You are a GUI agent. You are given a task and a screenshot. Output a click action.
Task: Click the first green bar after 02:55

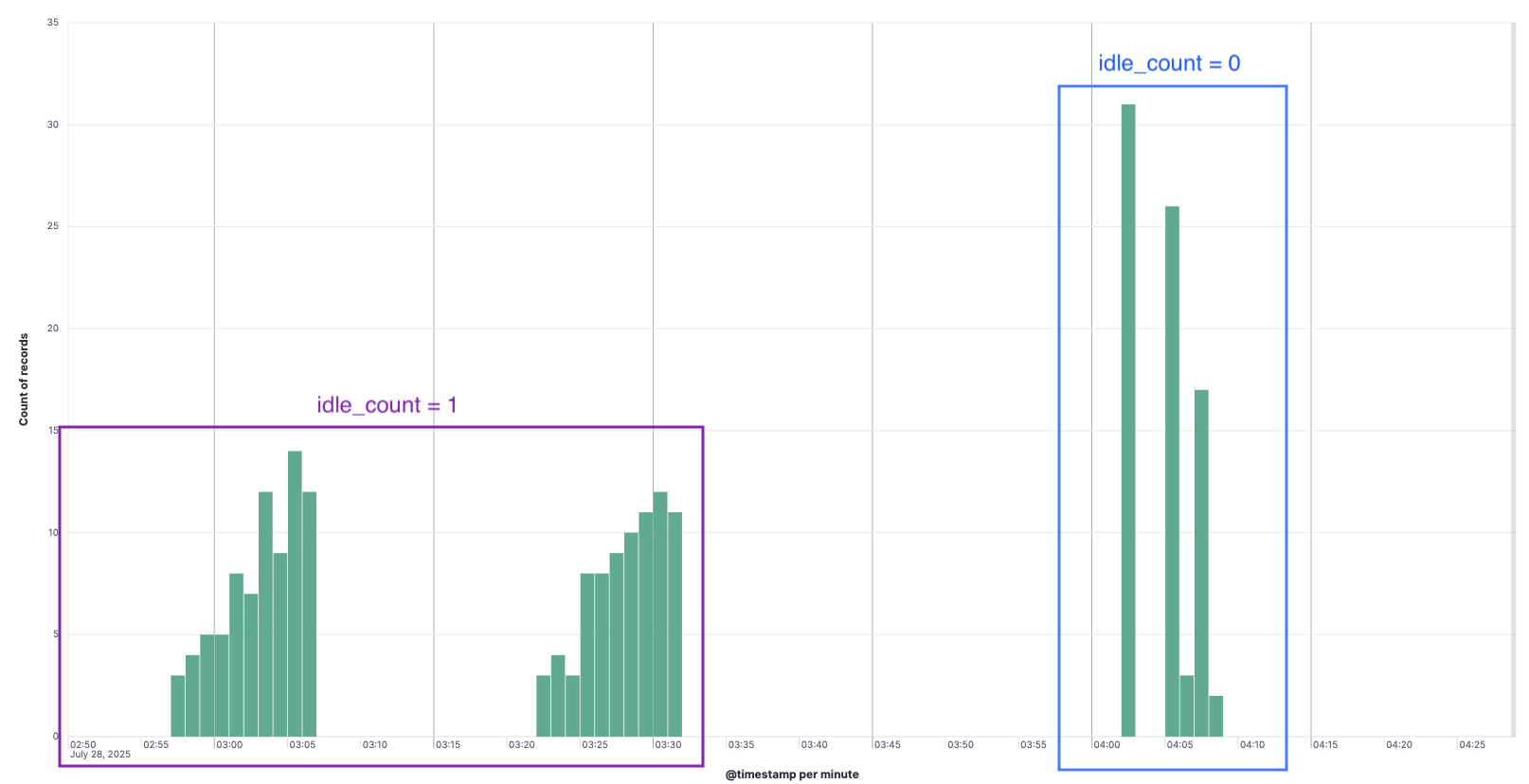(178, 705)
